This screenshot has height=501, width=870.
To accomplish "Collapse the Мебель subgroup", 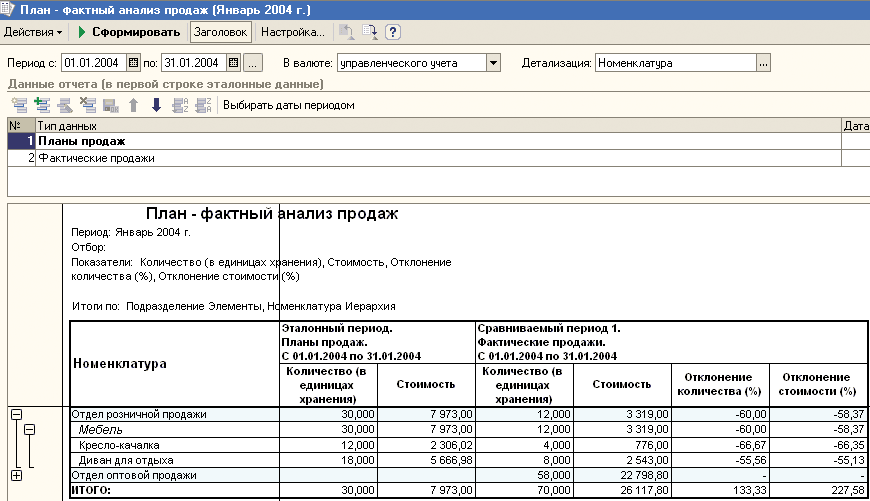I will (x=30, y=430).
